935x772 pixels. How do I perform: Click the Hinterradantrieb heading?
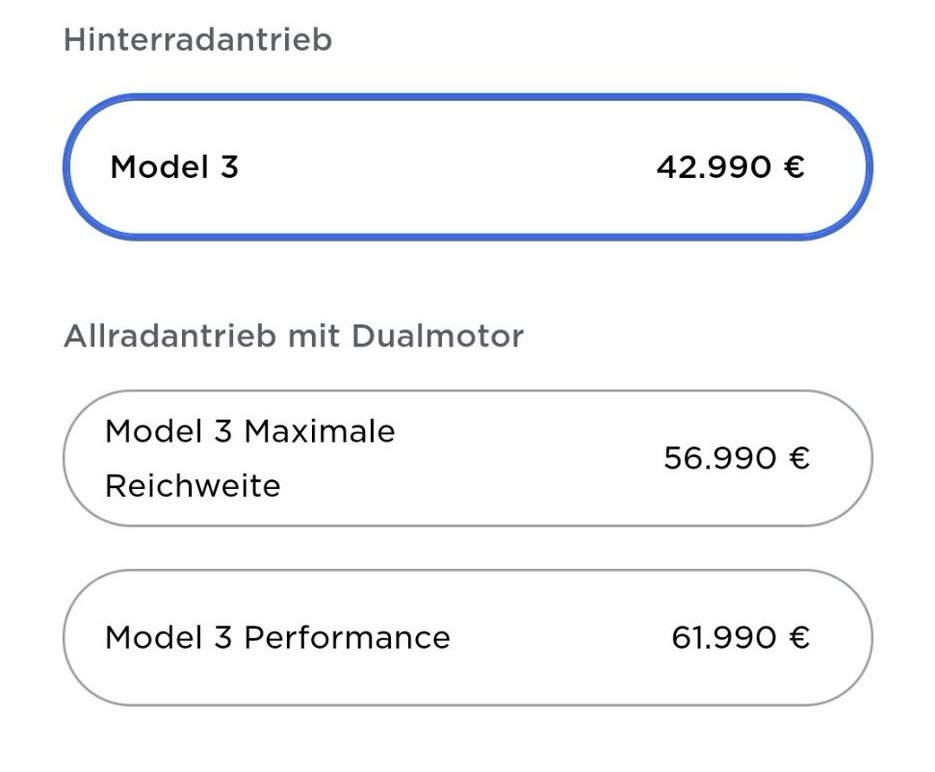click(197, 40)
